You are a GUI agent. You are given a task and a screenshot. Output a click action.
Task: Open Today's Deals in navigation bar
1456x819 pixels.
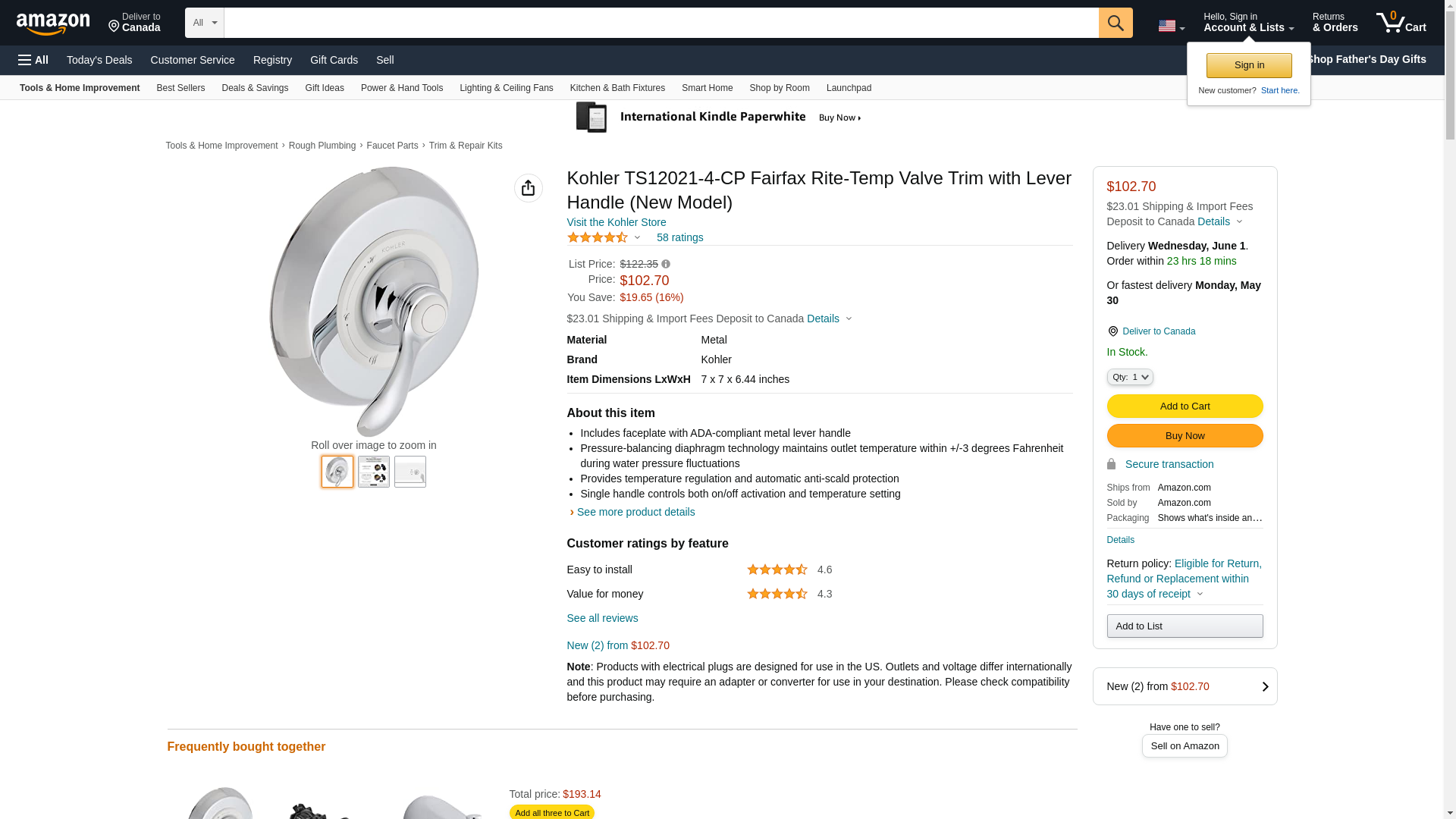click(x=99, y=60)
